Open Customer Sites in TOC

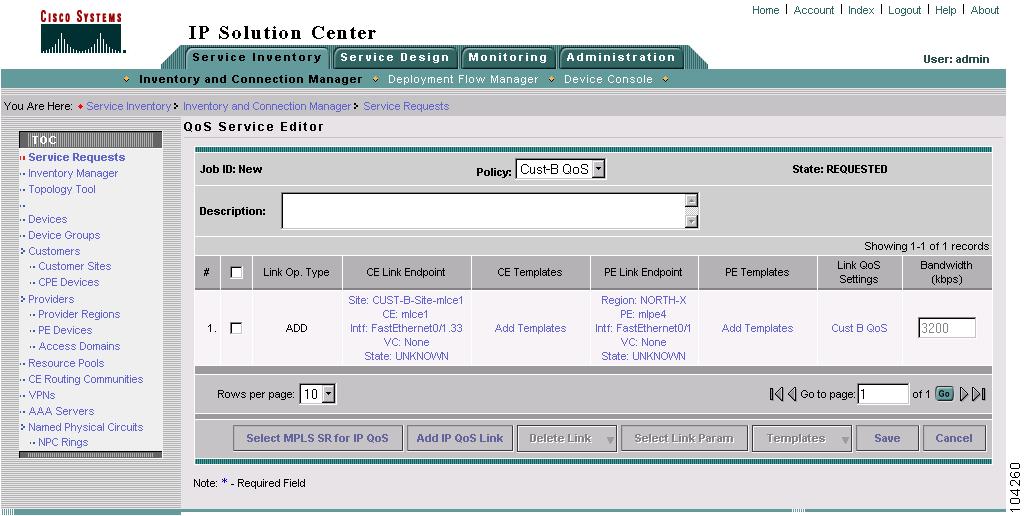coord(74,266)
